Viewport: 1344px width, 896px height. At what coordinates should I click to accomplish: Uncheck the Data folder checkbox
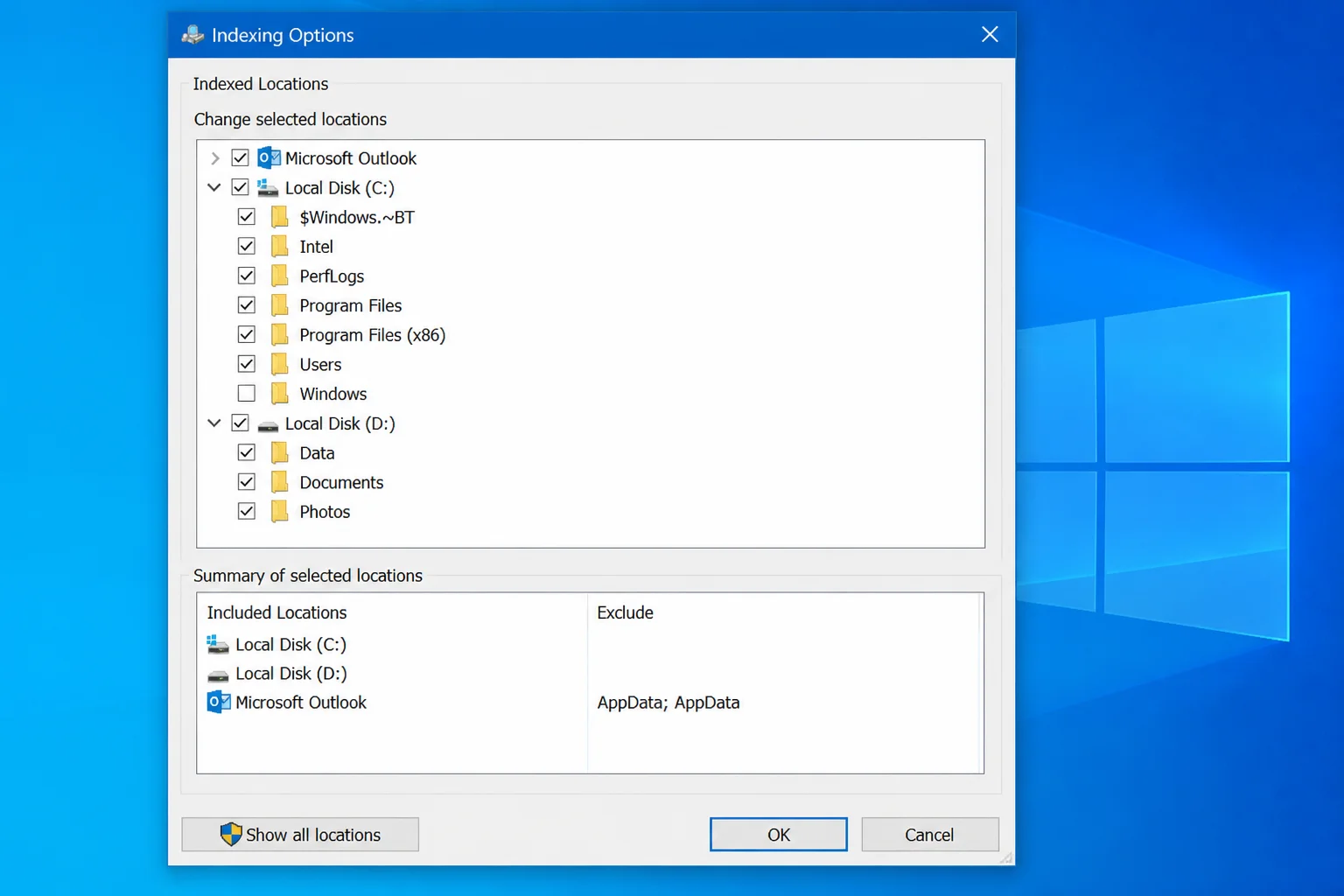pyautogui.click(x=247, y=453)
